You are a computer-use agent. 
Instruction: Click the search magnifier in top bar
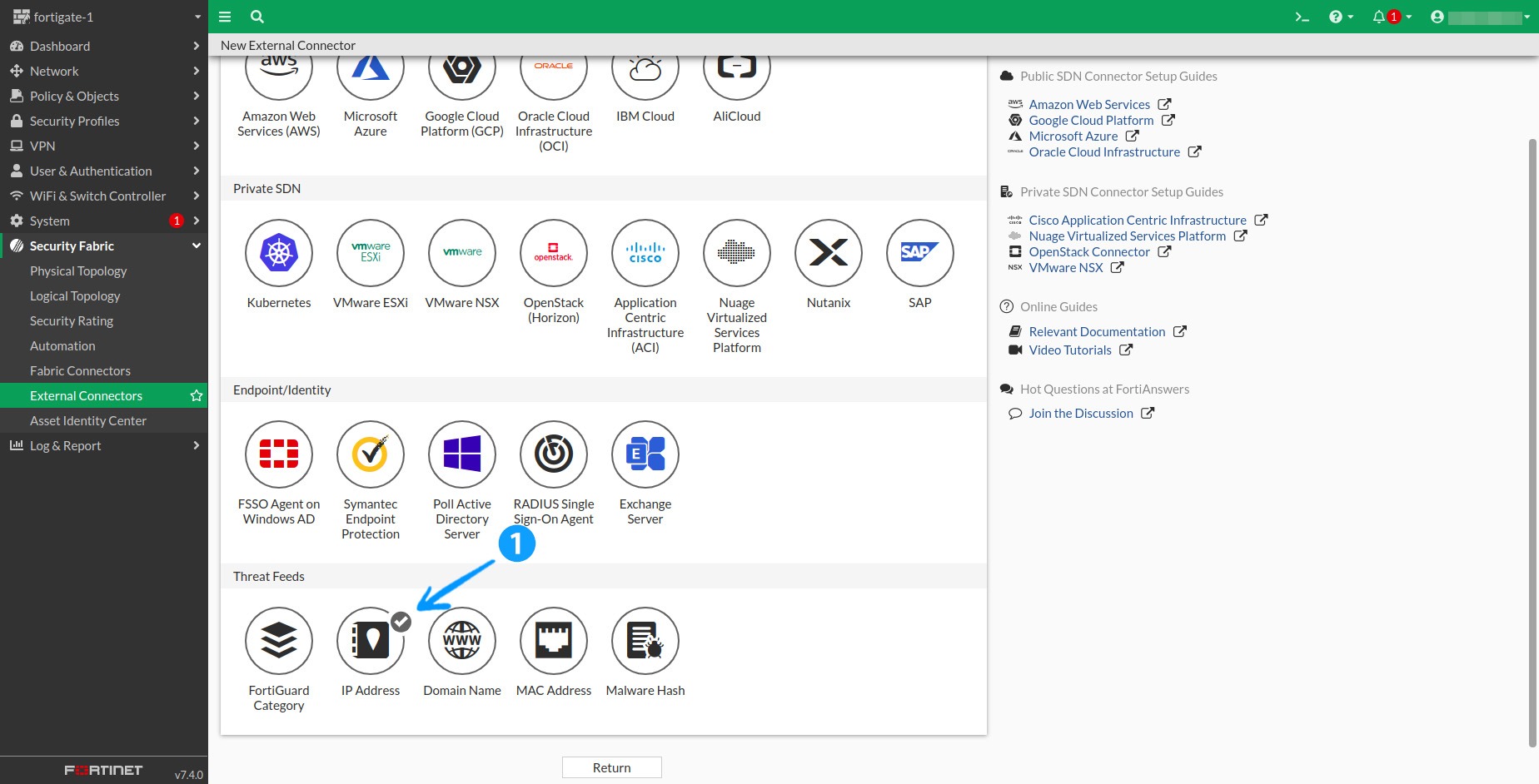257,17
